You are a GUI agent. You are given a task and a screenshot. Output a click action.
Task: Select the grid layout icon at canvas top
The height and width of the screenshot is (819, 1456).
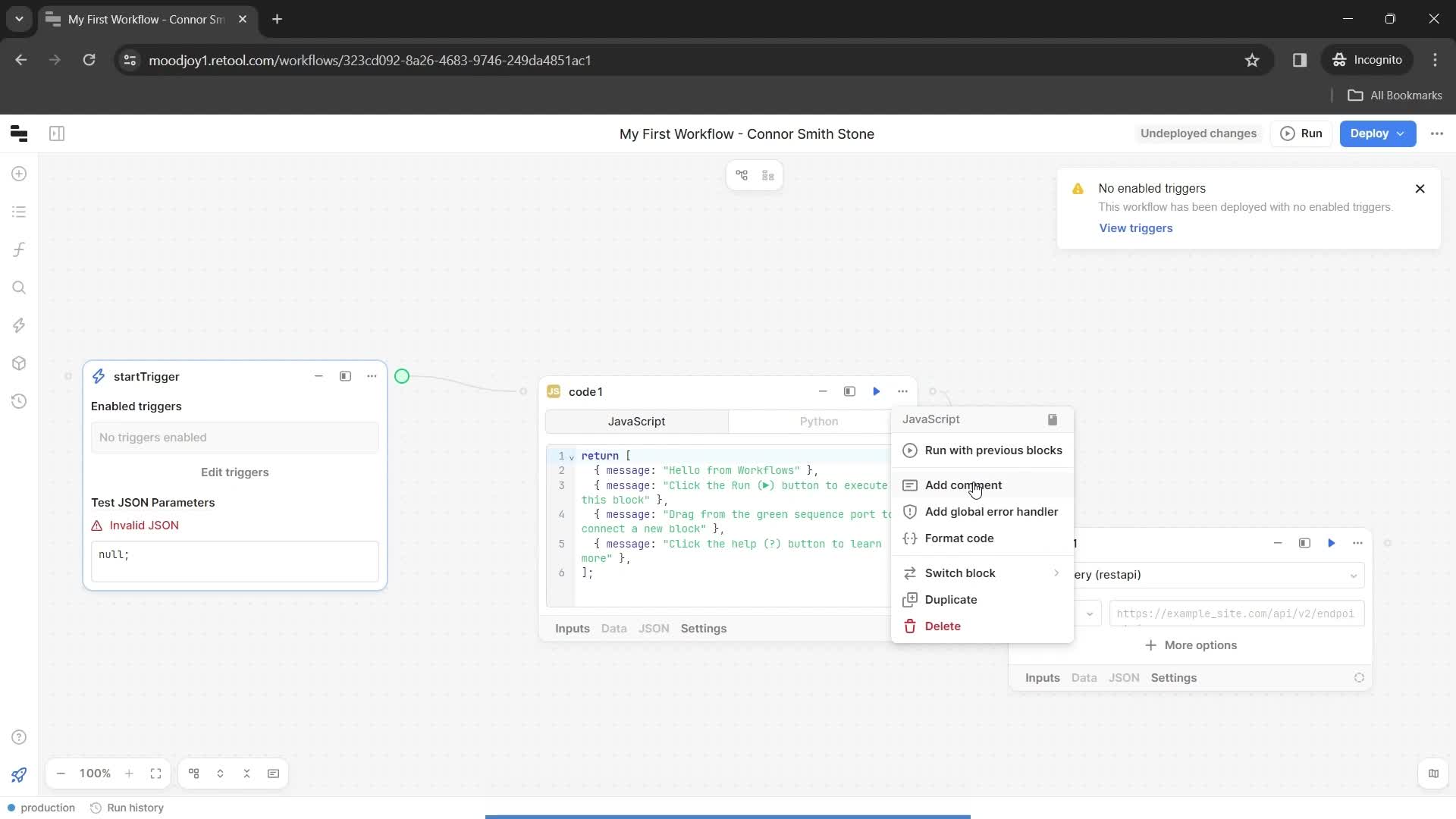(768, 176)
